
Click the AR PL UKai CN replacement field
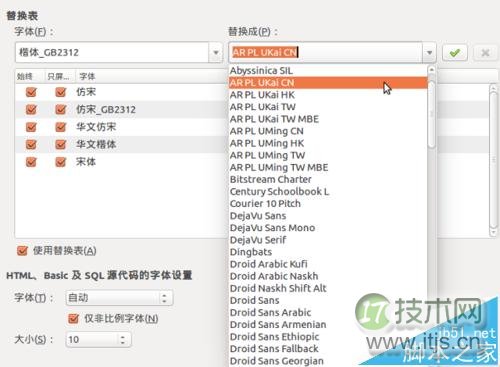326,52
